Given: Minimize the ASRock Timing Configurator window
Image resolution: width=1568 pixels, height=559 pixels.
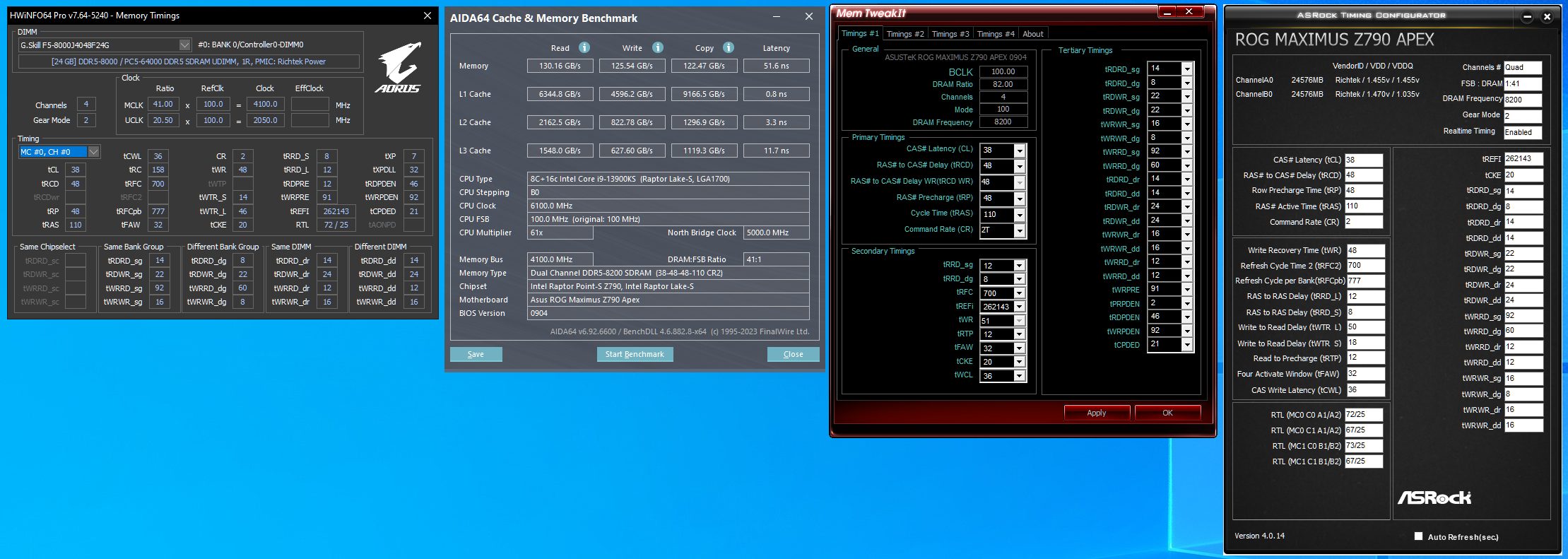Looking at the screenshot, I should click(x=1526, y=16).
